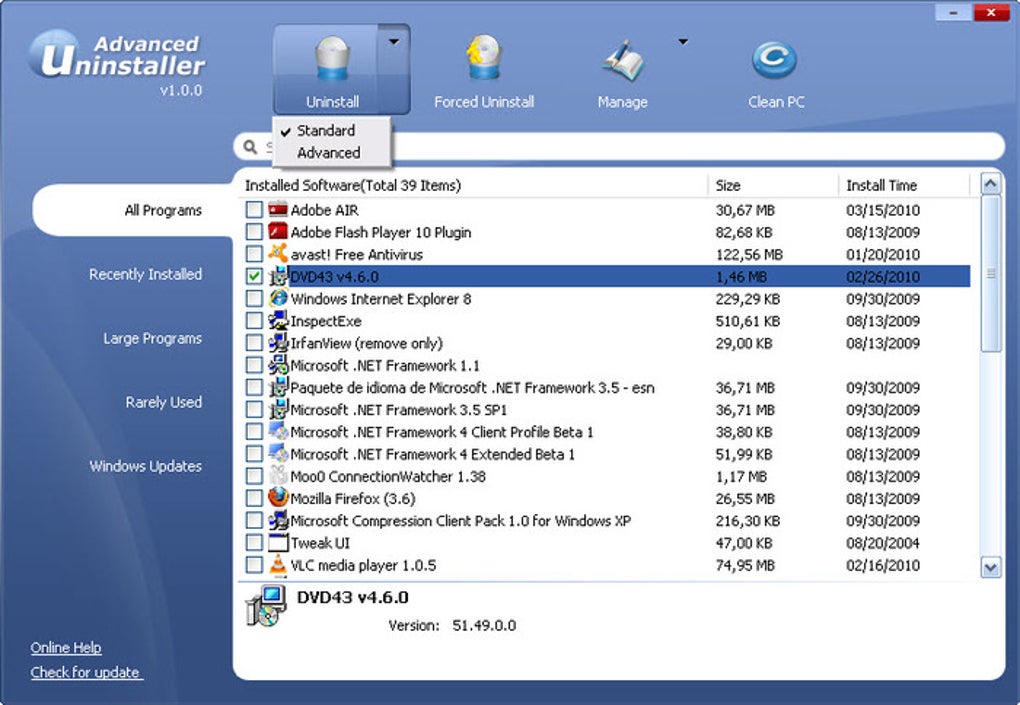Choose Advanced from the Uninstall menu
The height and width of the screenshot is (705, 1020).
(328, 153)
